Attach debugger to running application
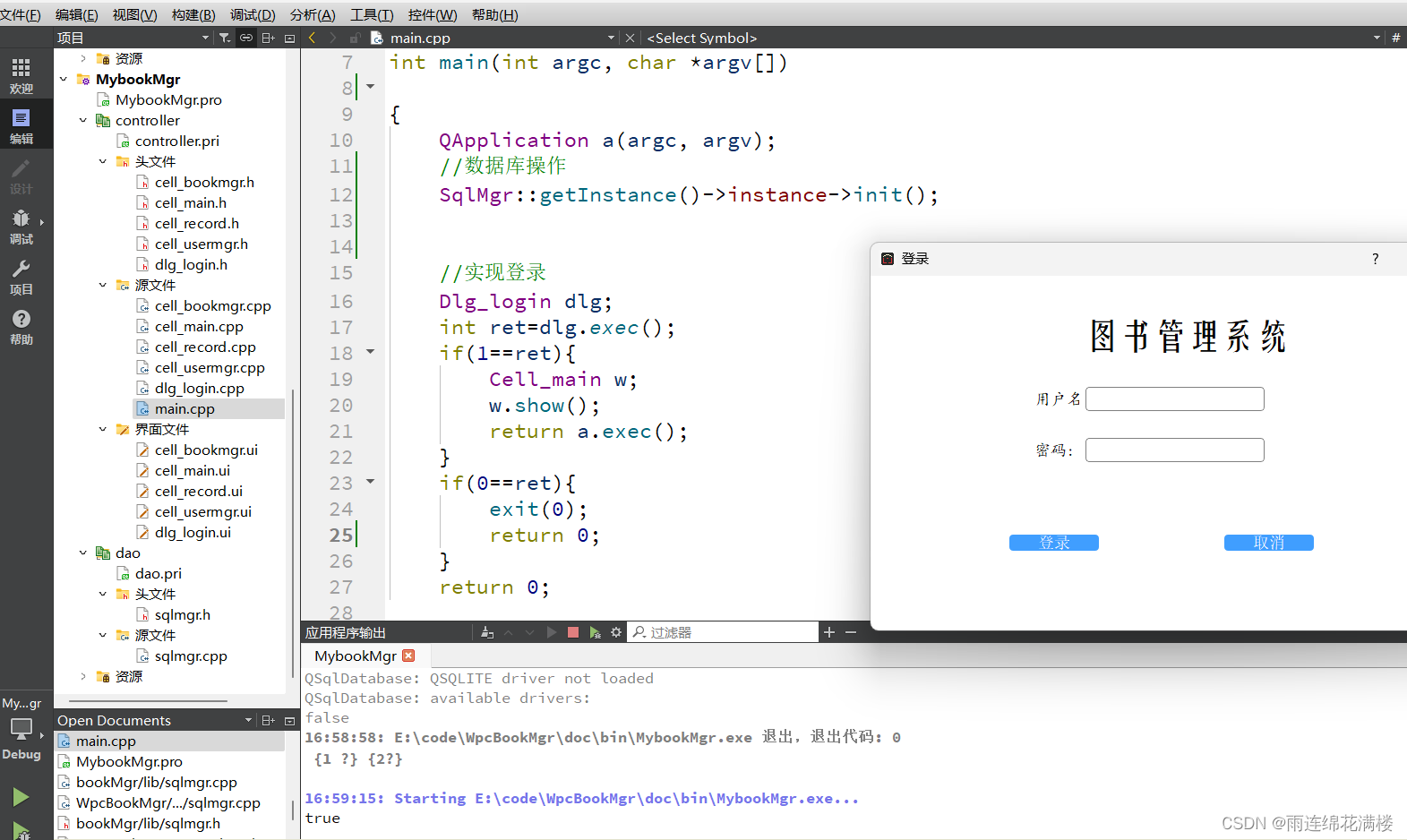The image size is (1407, 840). point(595,632)
